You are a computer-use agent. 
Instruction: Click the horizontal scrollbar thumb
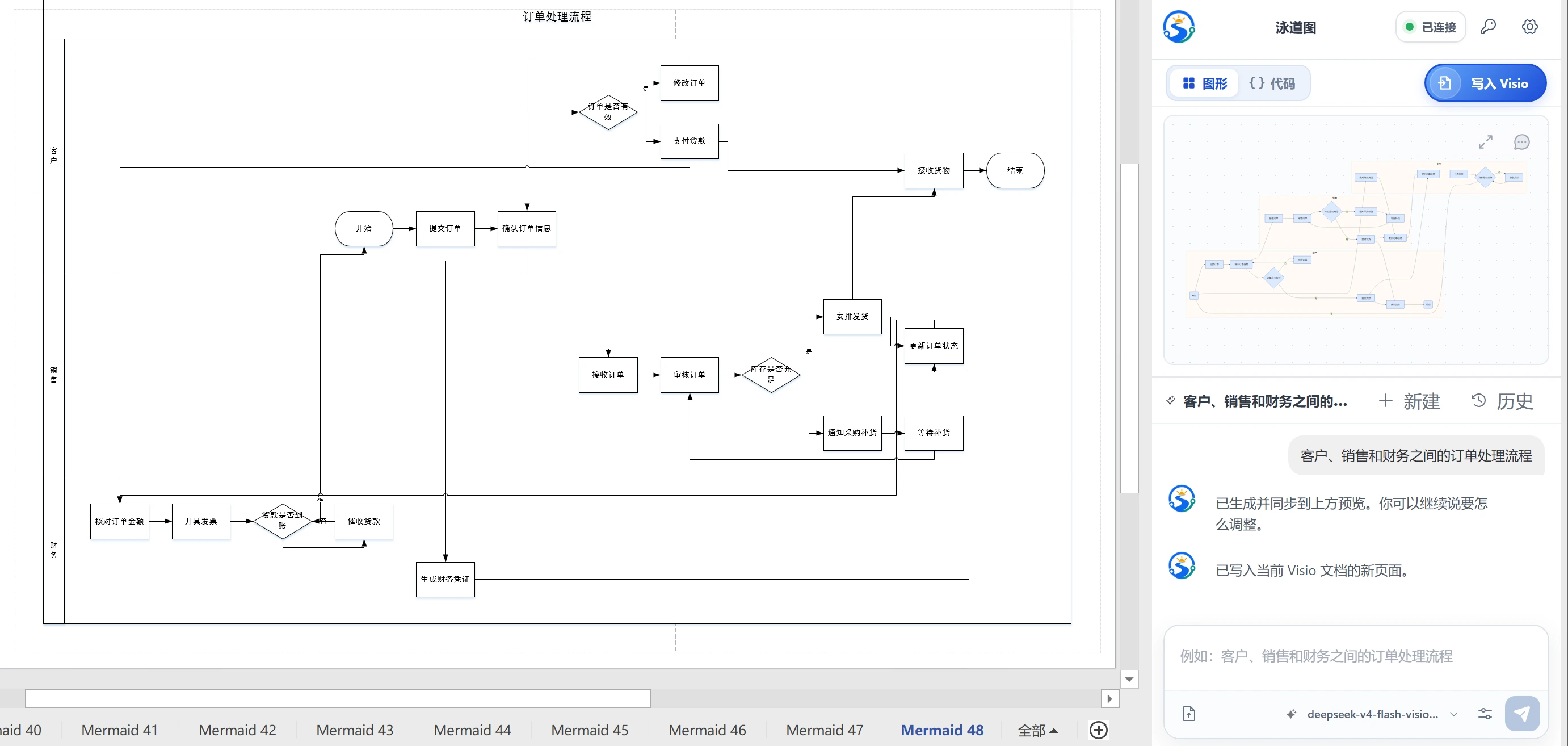337,698
